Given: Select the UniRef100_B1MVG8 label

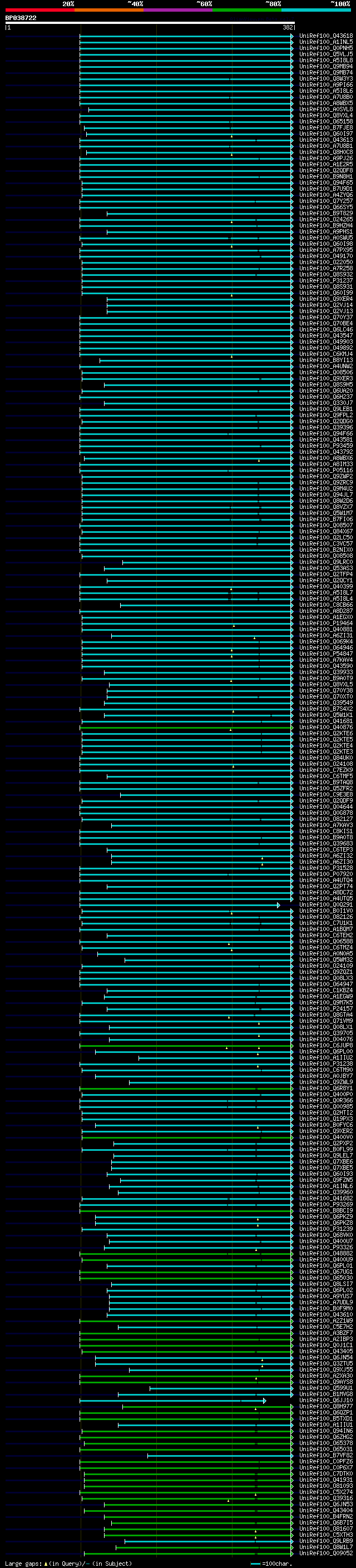Looking at the screenshot, I should click(326, 1394).
